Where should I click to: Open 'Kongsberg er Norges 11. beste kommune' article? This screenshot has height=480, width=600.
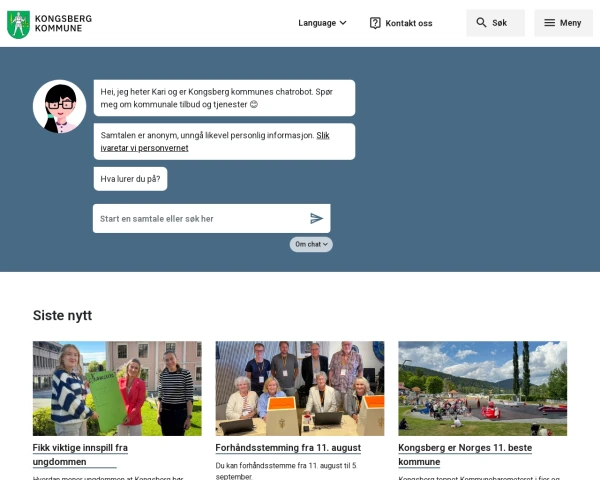pyautogui.click(x=465, y=455)
